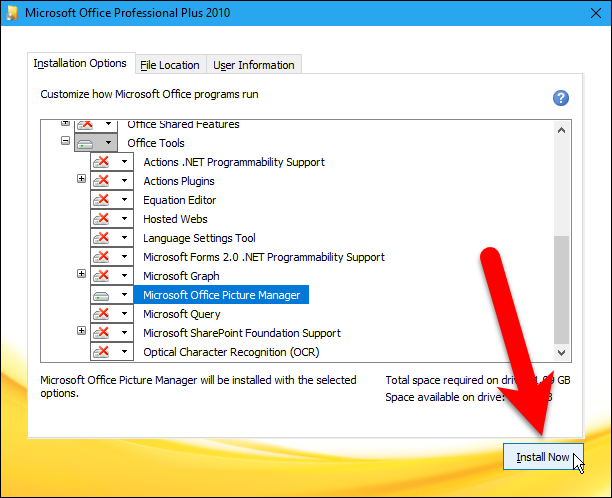Close the Office setup window
This screenshot has width=612, height=498.
click(596, 13)
